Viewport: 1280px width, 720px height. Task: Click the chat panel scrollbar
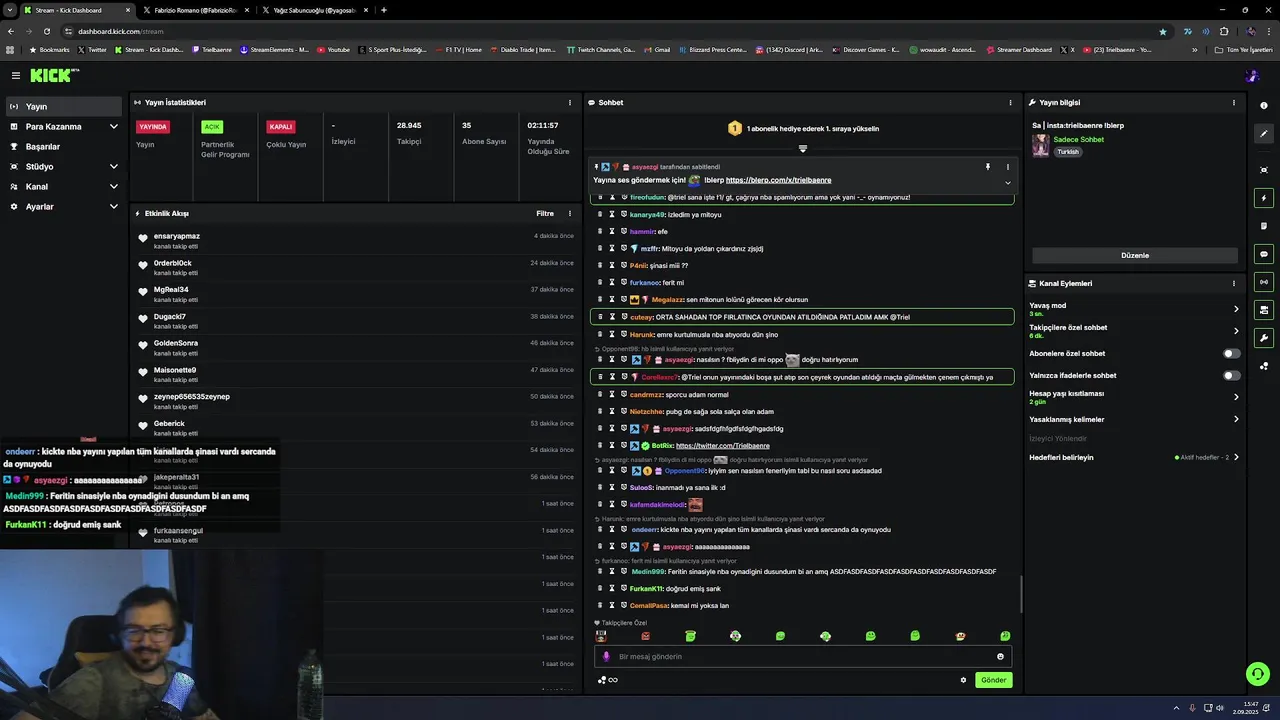[1021, 594]
